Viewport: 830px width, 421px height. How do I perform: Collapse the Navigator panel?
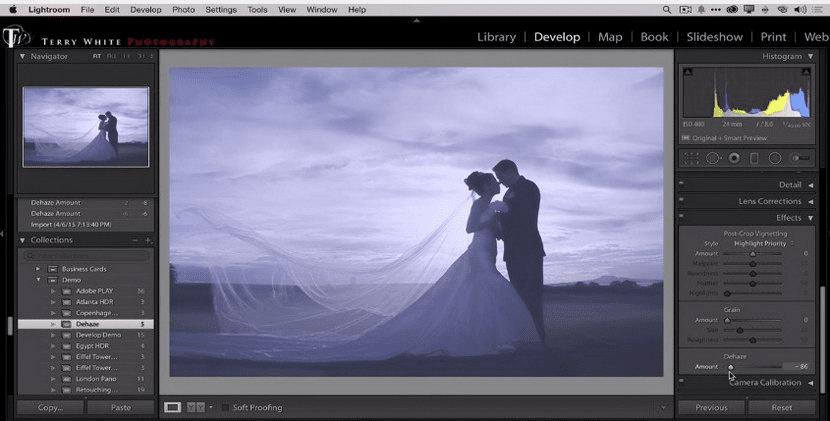tap(22, 56)
